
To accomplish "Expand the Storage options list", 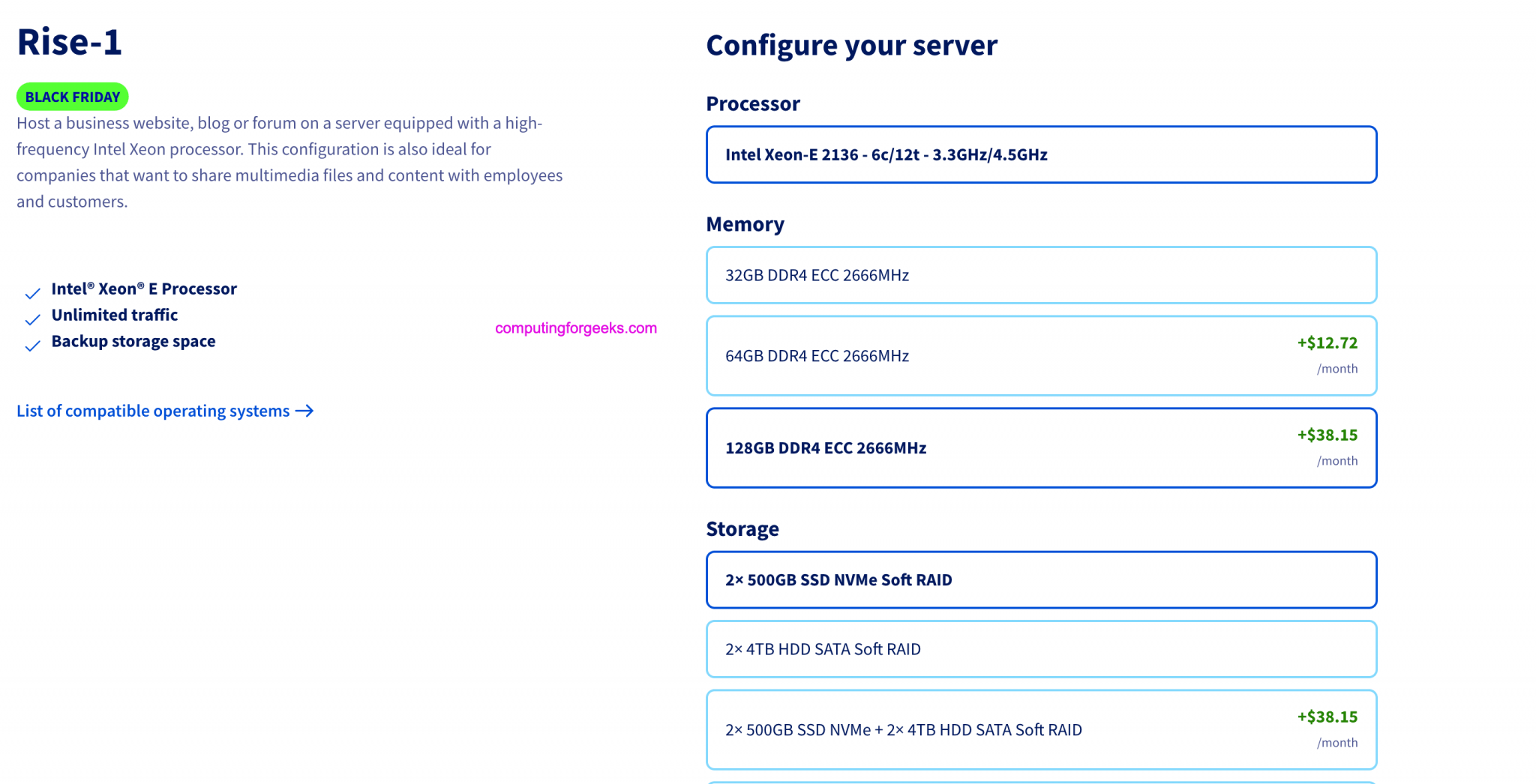I will point(742,528).
